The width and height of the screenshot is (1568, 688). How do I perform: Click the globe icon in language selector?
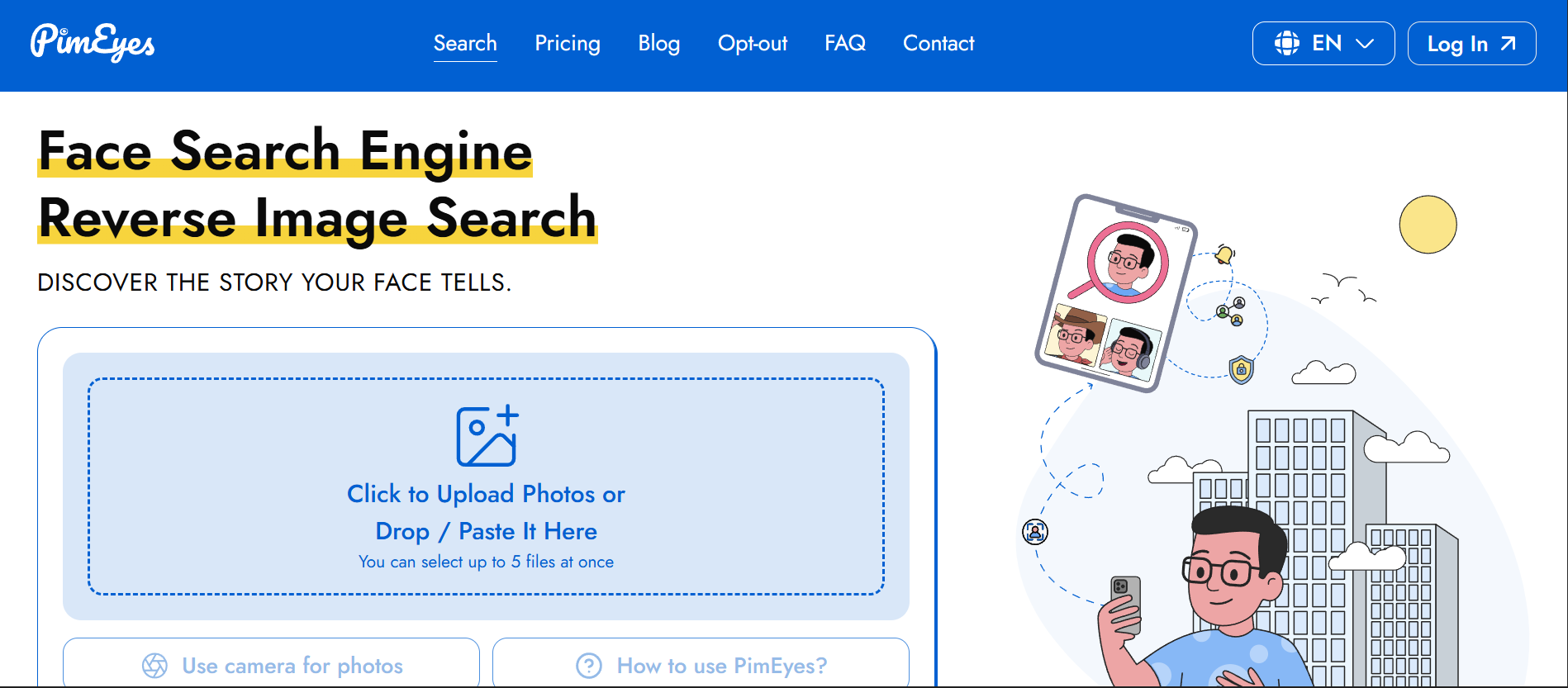click(x=1286, y=43)
